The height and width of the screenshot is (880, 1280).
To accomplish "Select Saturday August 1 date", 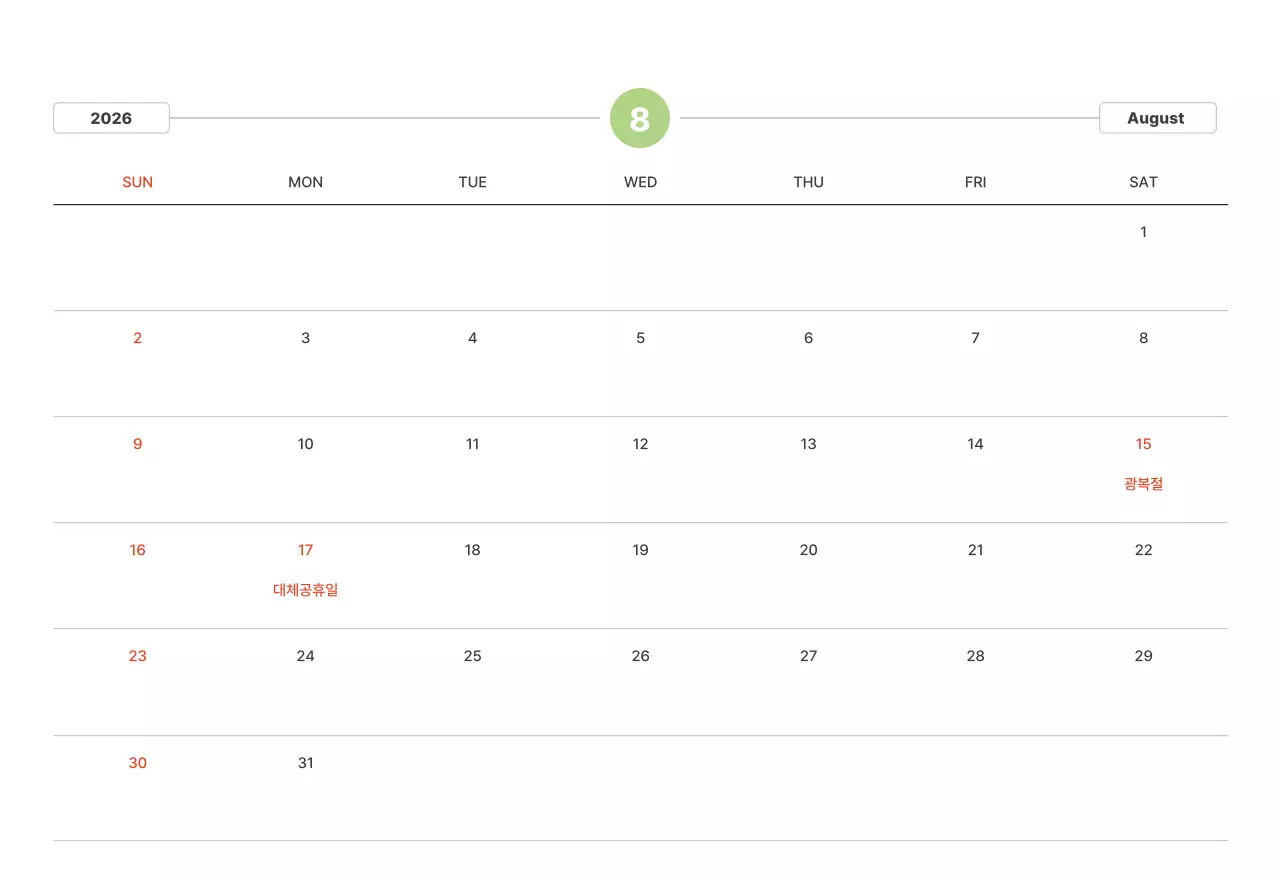I will 1143,232.
